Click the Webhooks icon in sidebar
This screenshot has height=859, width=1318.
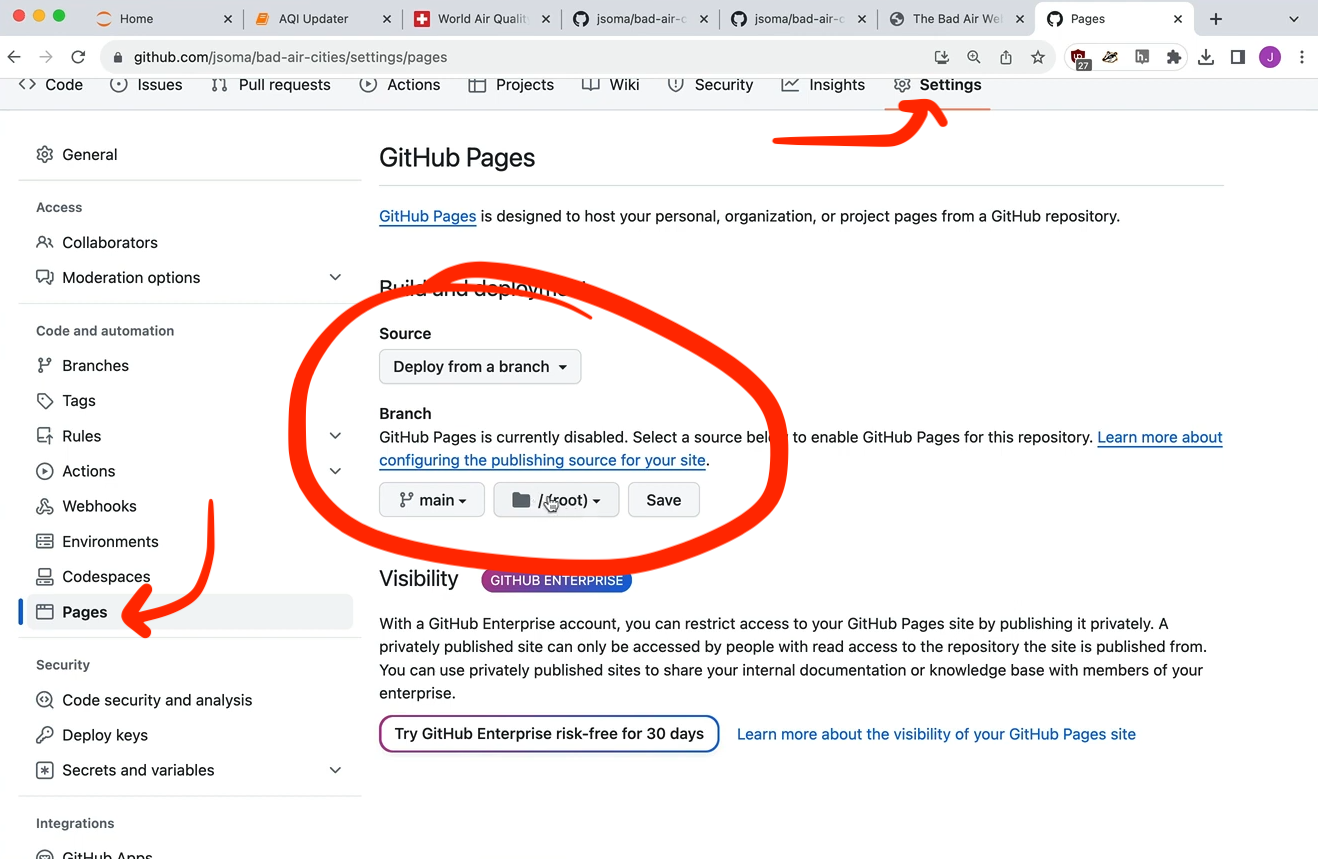(45, 506)
